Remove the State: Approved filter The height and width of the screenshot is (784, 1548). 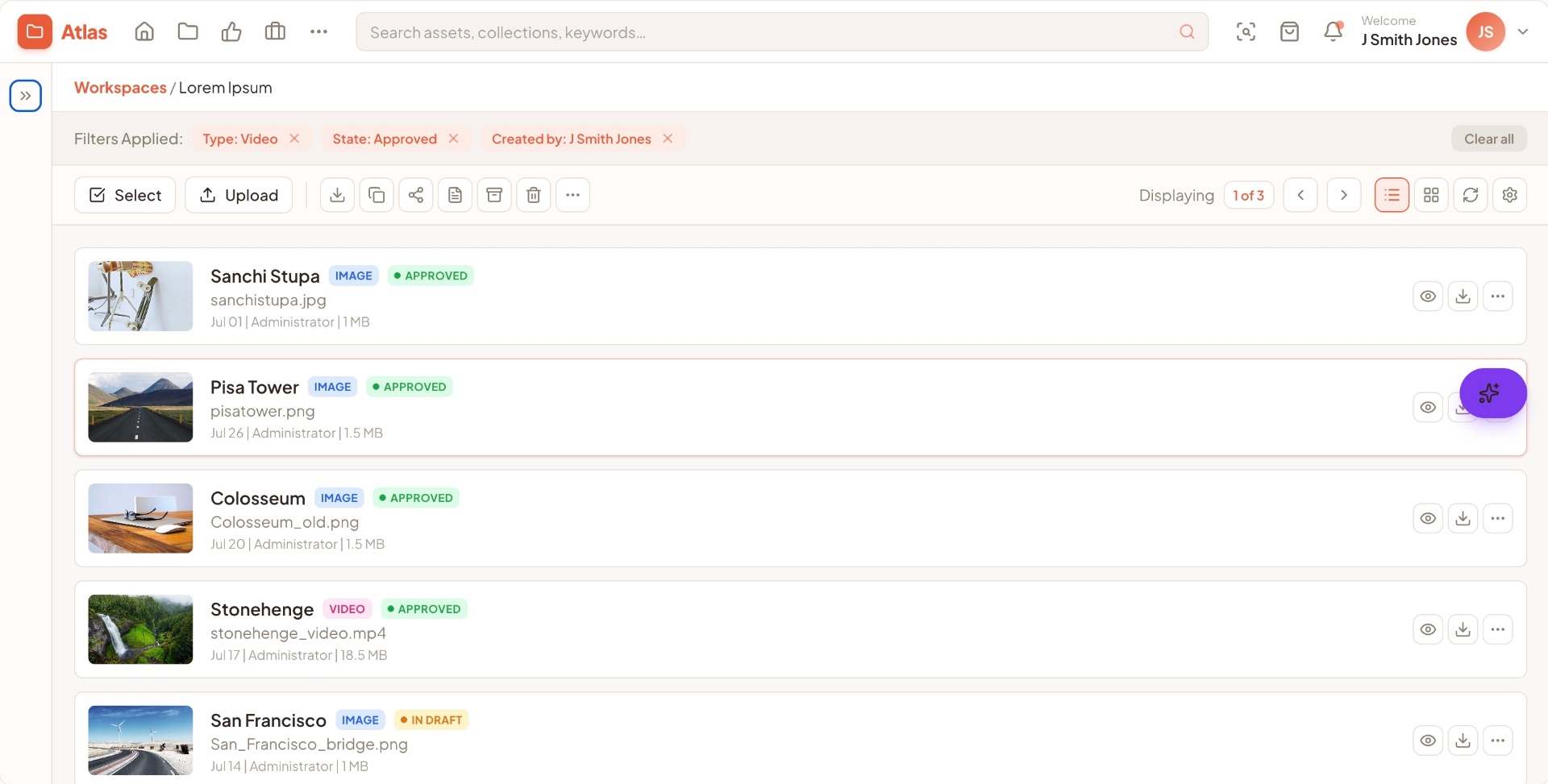coord(454,139)
